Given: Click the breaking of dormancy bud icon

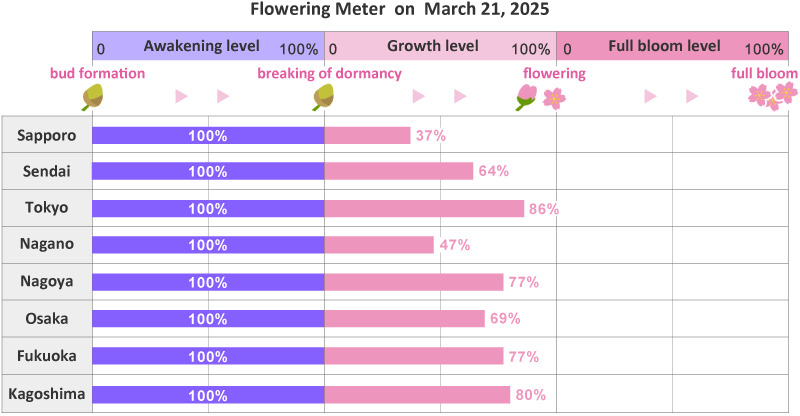Looking at the screenshot, I should 323,97.
